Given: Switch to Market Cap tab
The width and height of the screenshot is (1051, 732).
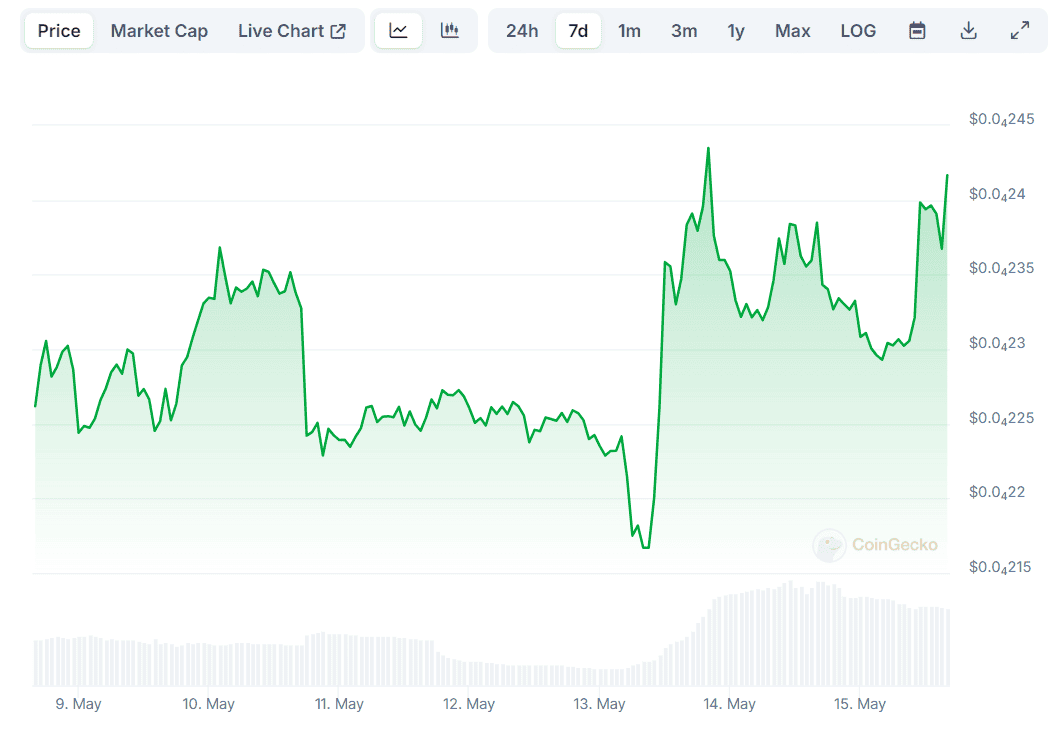Looking at the screenshot, I should tap(159, 31).
